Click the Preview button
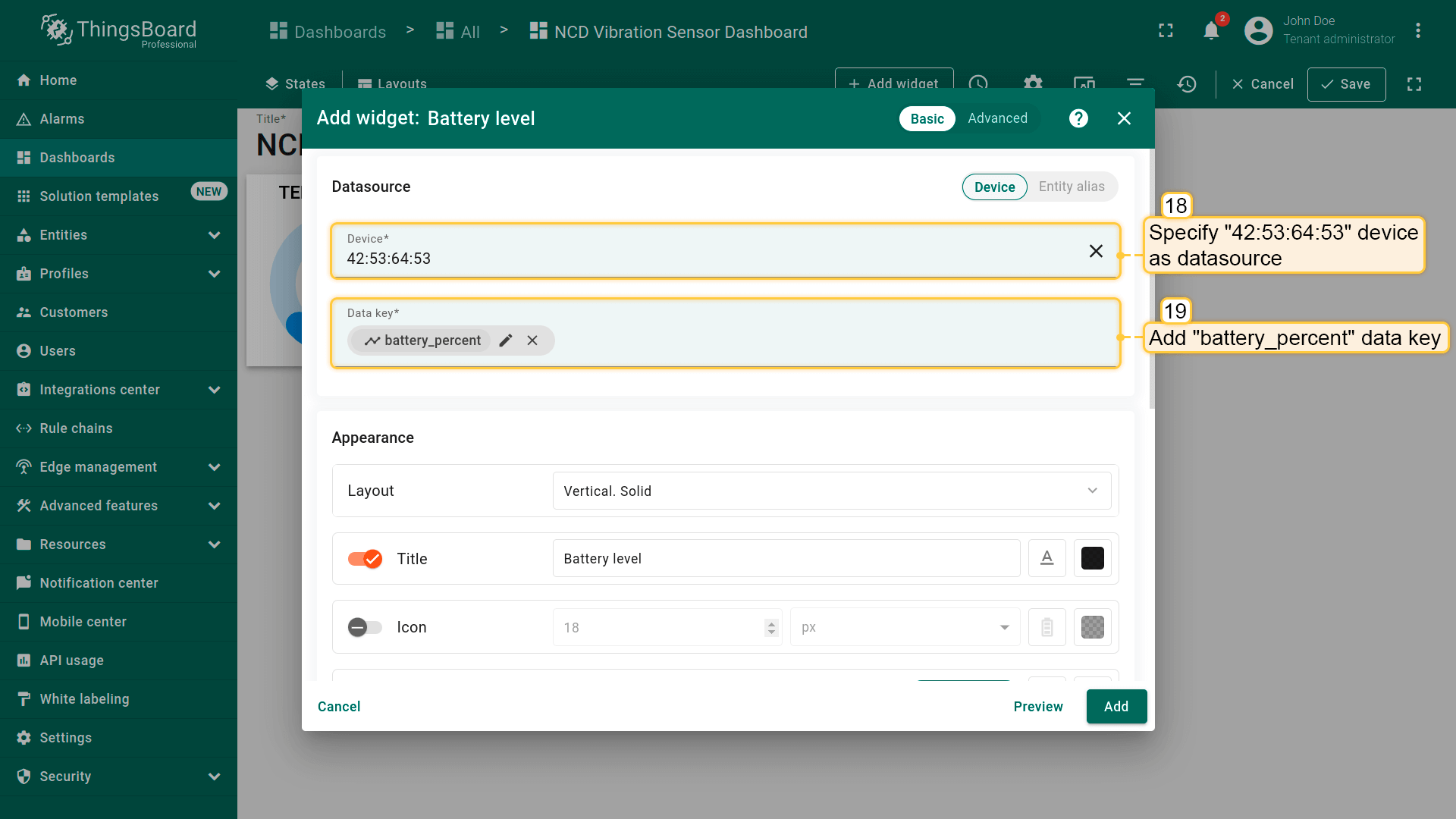Screen dimensions: 1456x819 [1037, 706]
